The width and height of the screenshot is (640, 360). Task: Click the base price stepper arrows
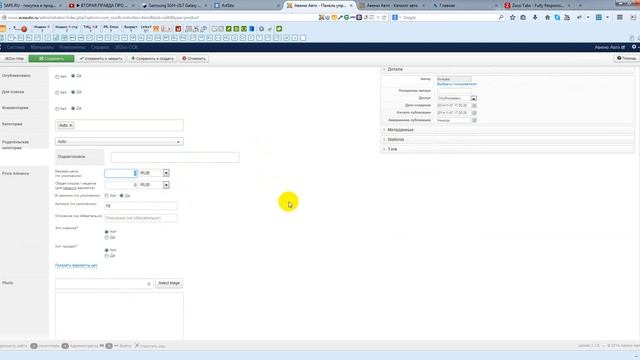coord(135,173)
